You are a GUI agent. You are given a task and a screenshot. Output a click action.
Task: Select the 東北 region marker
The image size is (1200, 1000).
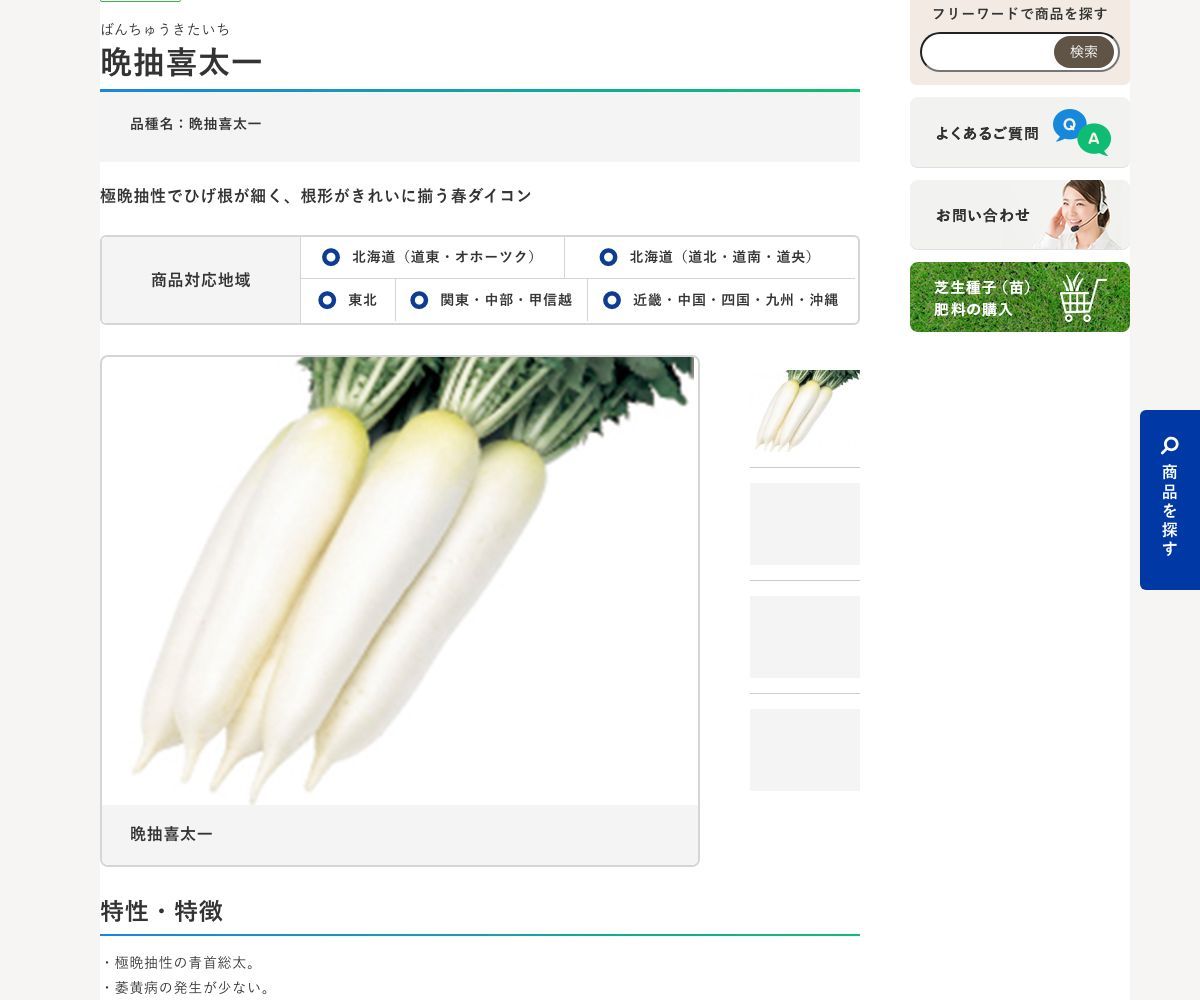pos(327,300)
